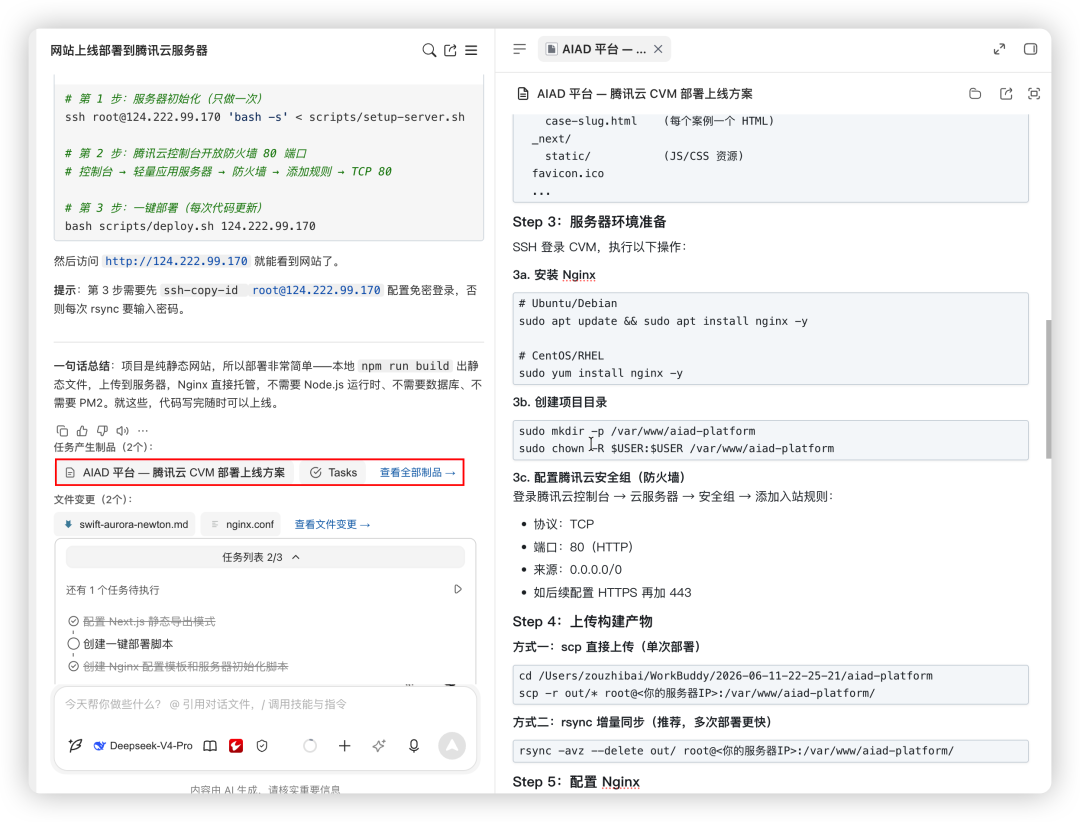Click the open book icon in input toolbar

pos(210,746)
